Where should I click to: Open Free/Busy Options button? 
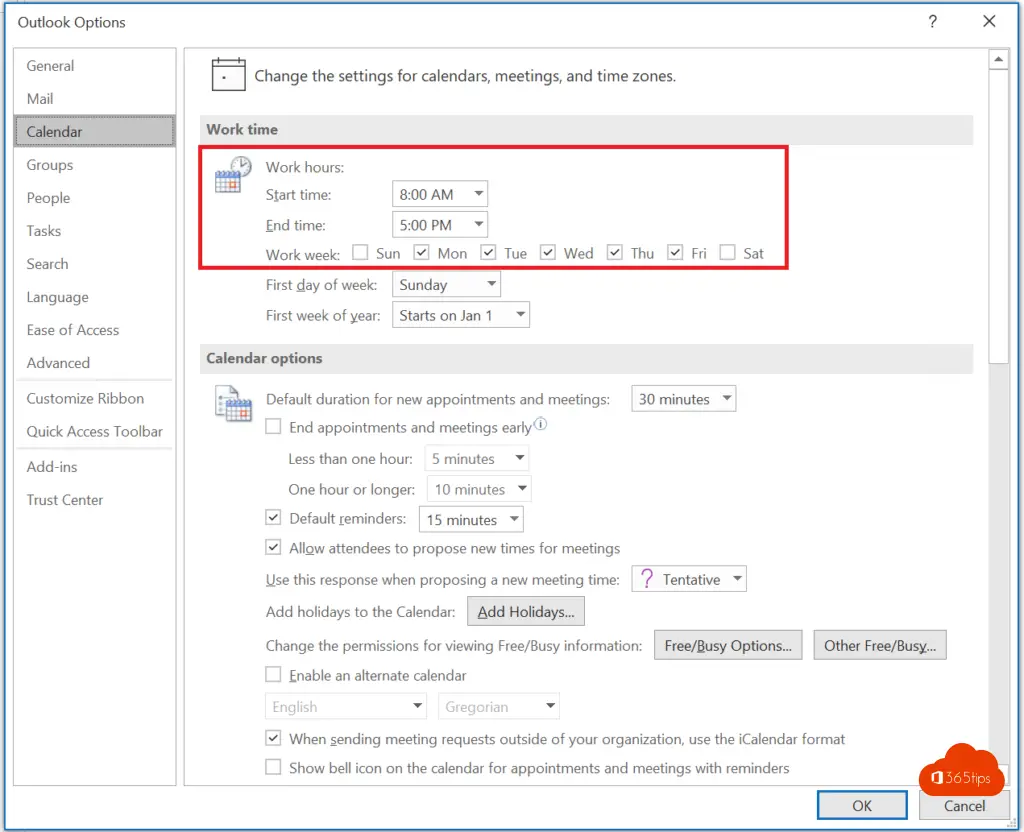tap(728, 646)
